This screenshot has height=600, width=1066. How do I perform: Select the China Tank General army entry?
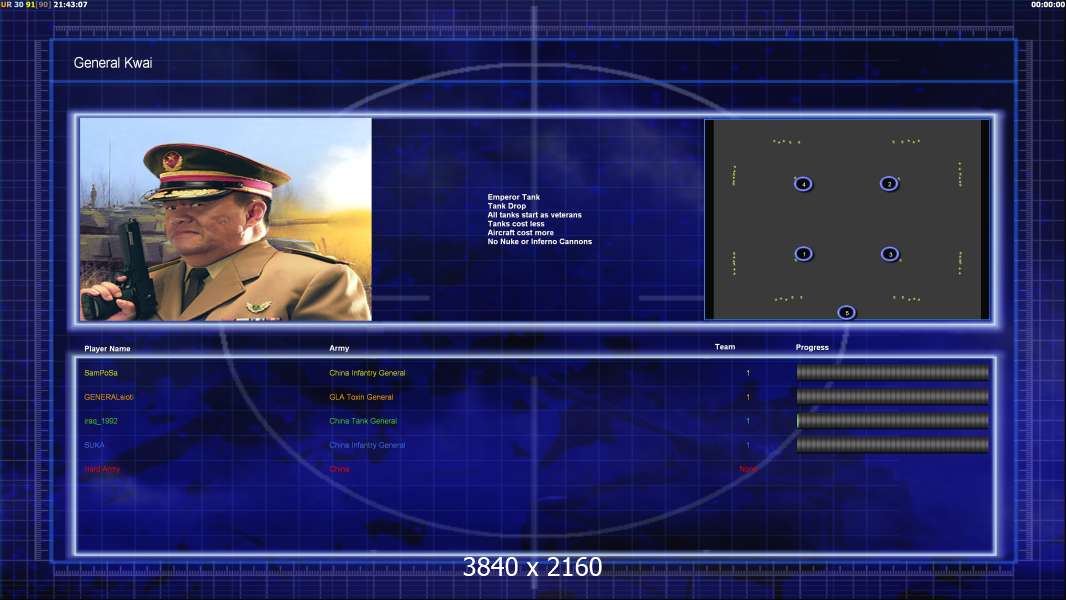[363, 421]
